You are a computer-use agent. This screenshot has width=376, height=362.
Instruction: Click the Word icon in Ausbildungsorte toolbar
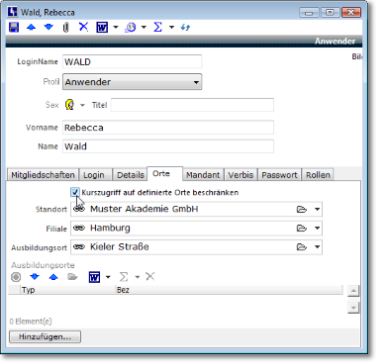(x=94, y=277)
